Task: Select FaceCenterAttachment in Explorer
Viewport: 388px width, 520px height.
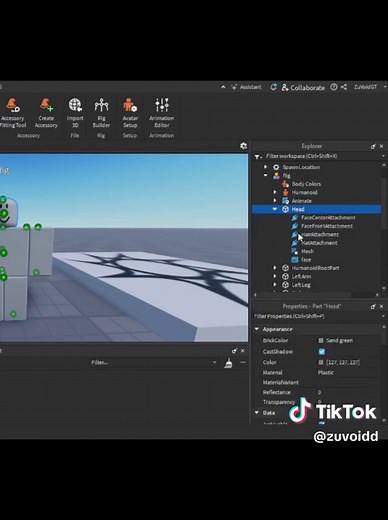Action: (328, 217)
